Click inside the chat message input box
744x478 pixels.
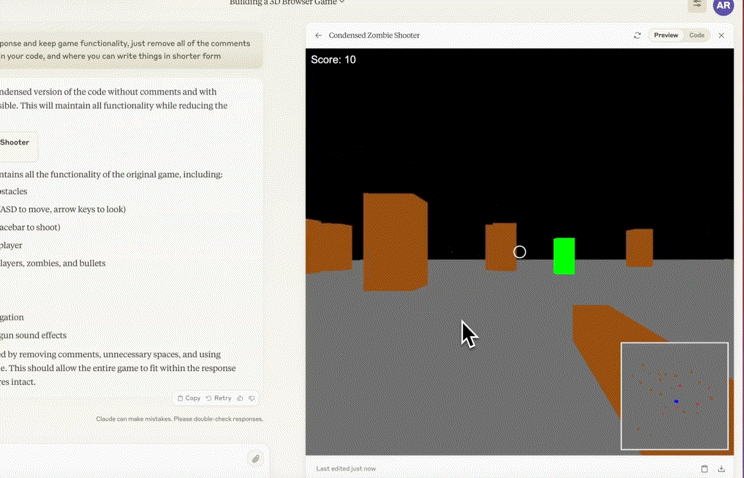pos(120,458)
